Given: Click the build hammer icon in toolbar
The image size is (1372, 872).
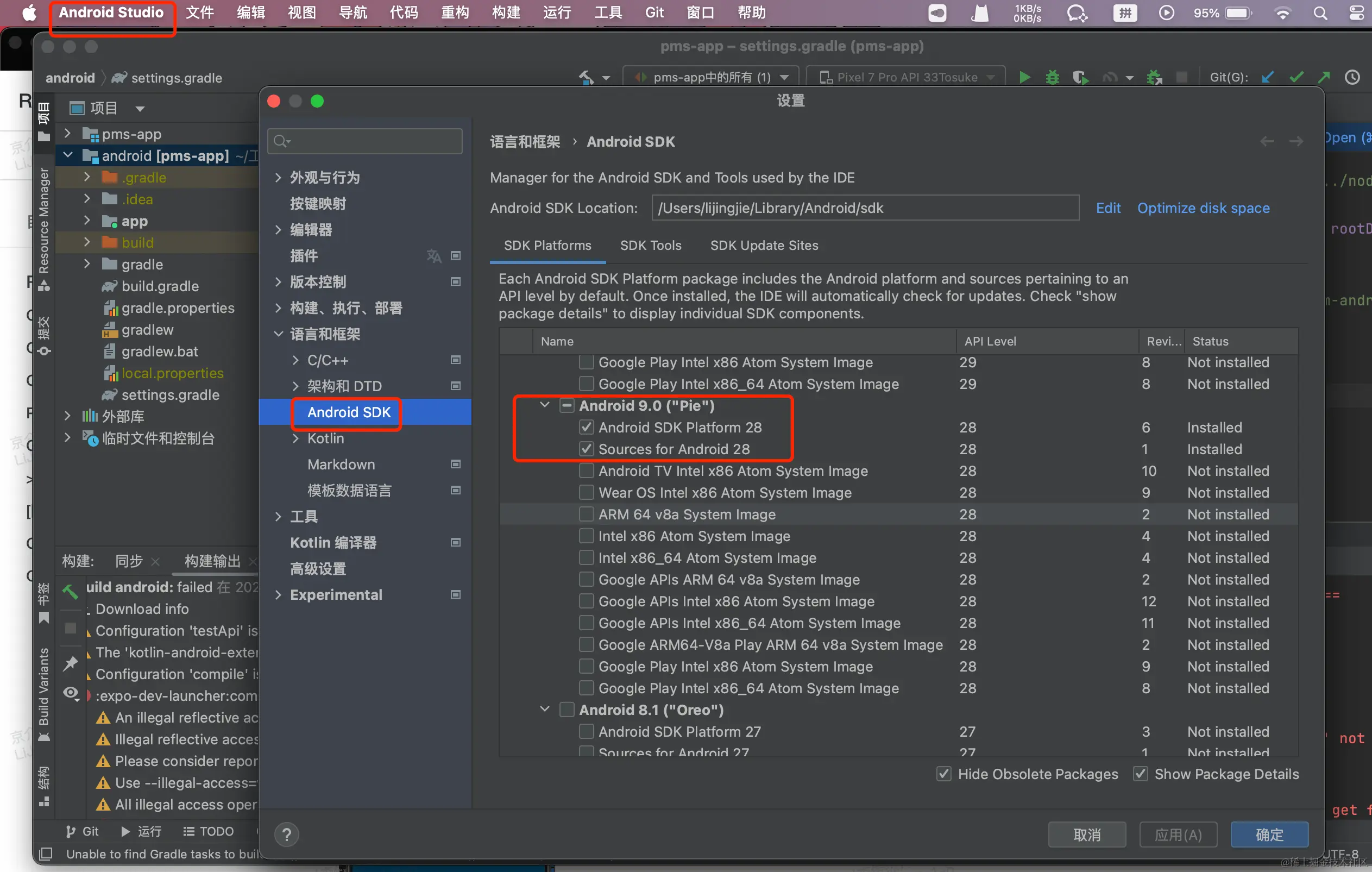Looking at the screenshot, I should tap(586, 77).
